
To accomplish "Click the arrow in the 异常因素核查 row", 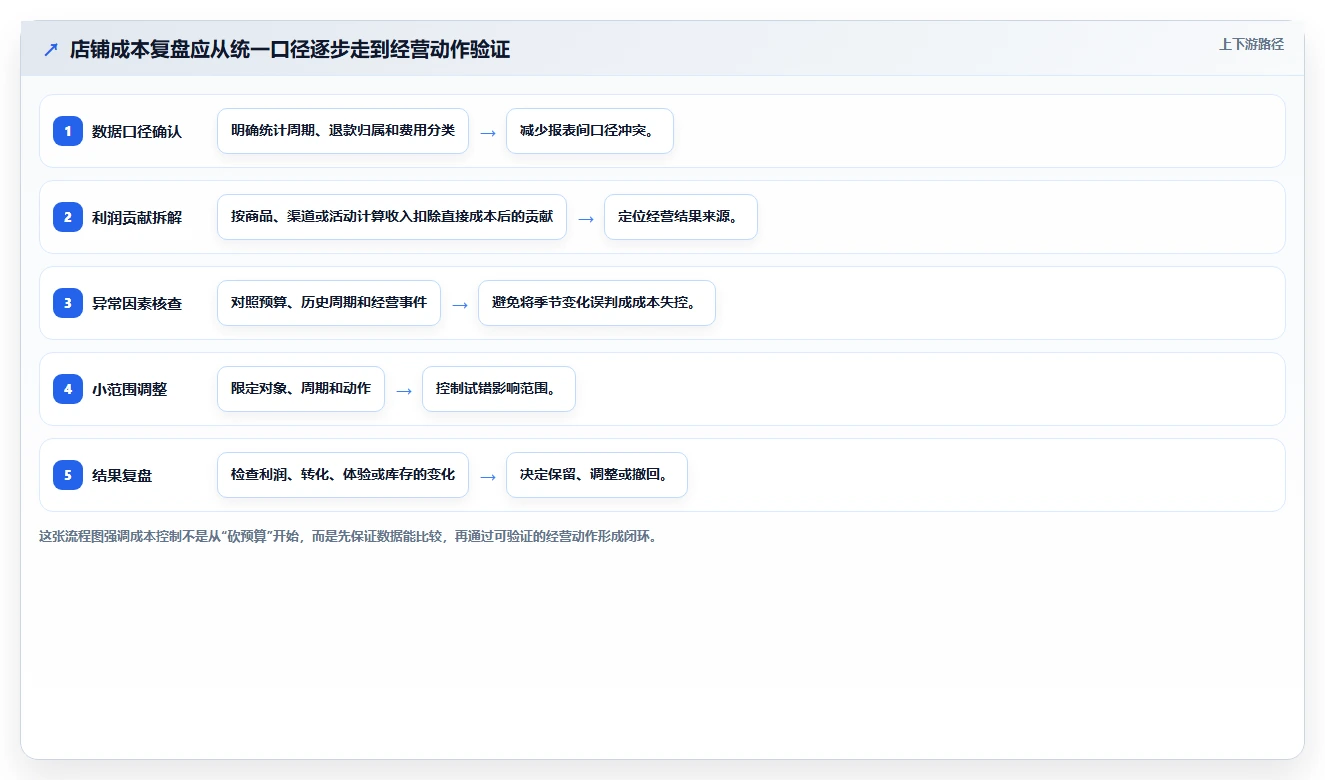I will click(460, 304).
